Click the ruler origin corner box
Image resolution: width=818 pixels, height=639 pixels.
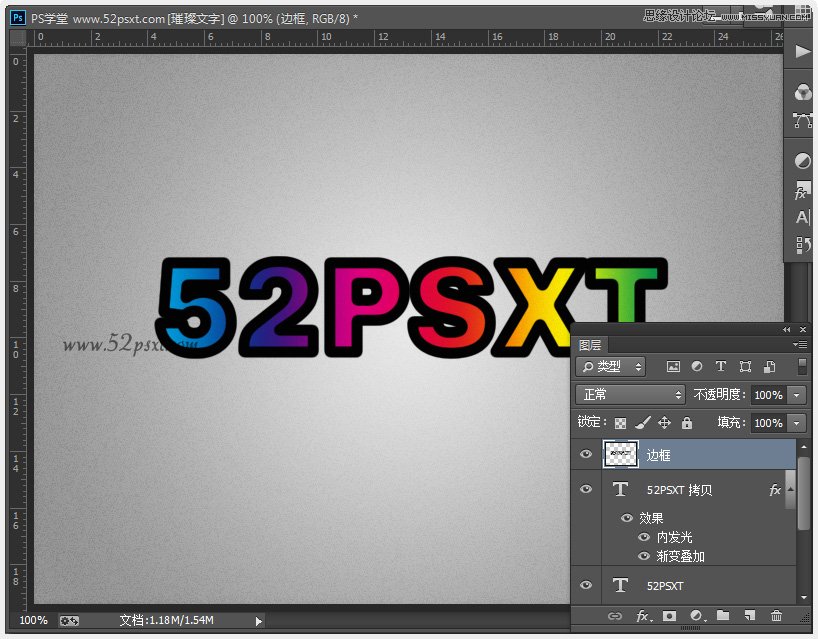[19, 38]
